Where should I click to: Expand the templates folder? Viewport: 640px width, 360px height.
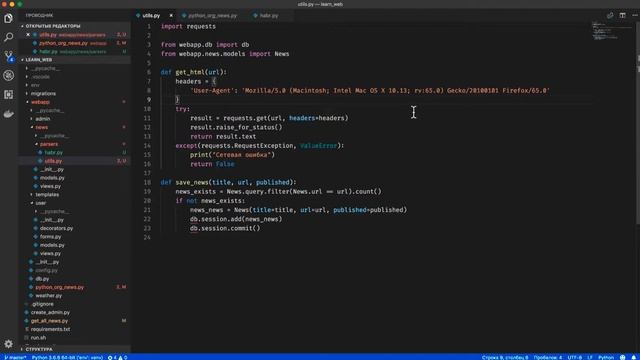(47, 195)
